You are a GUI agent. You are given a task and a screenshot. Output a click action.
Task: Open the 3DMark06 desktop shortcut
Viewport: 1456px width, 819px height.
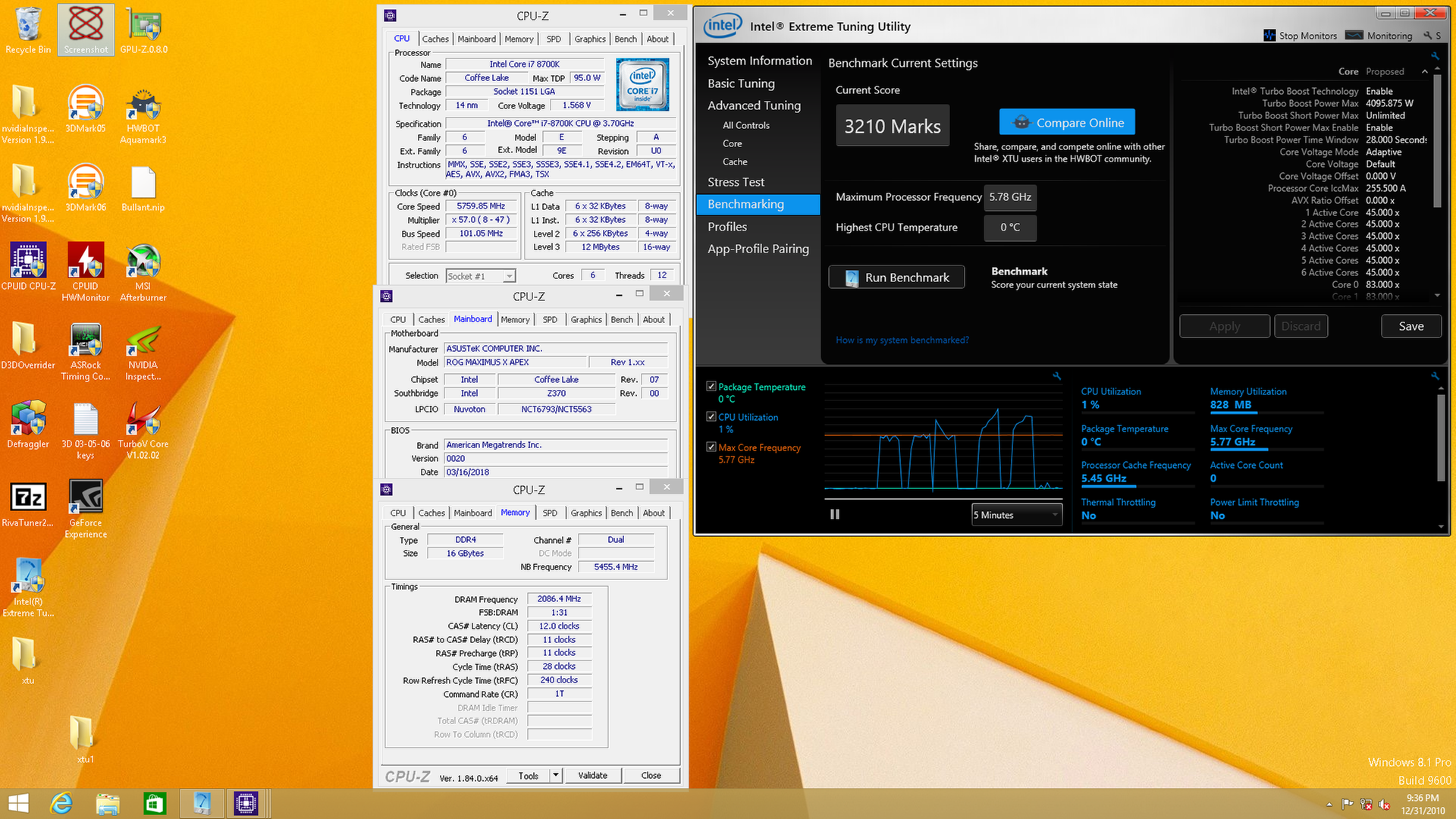coord(86,188)
